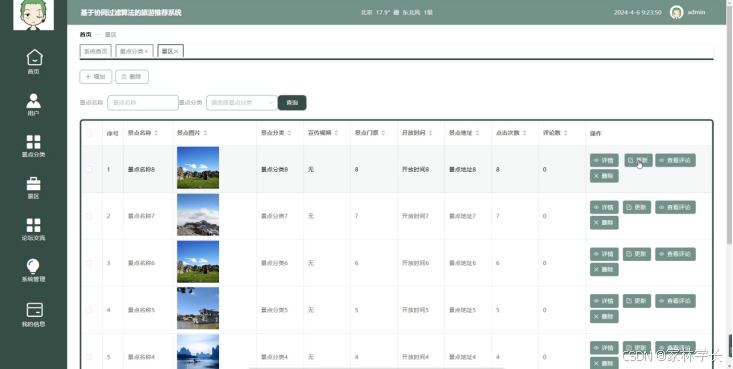The image size is (733, 369).
Task: Delete the 景点名称7 row via × 删除
Action: (604, 223)
